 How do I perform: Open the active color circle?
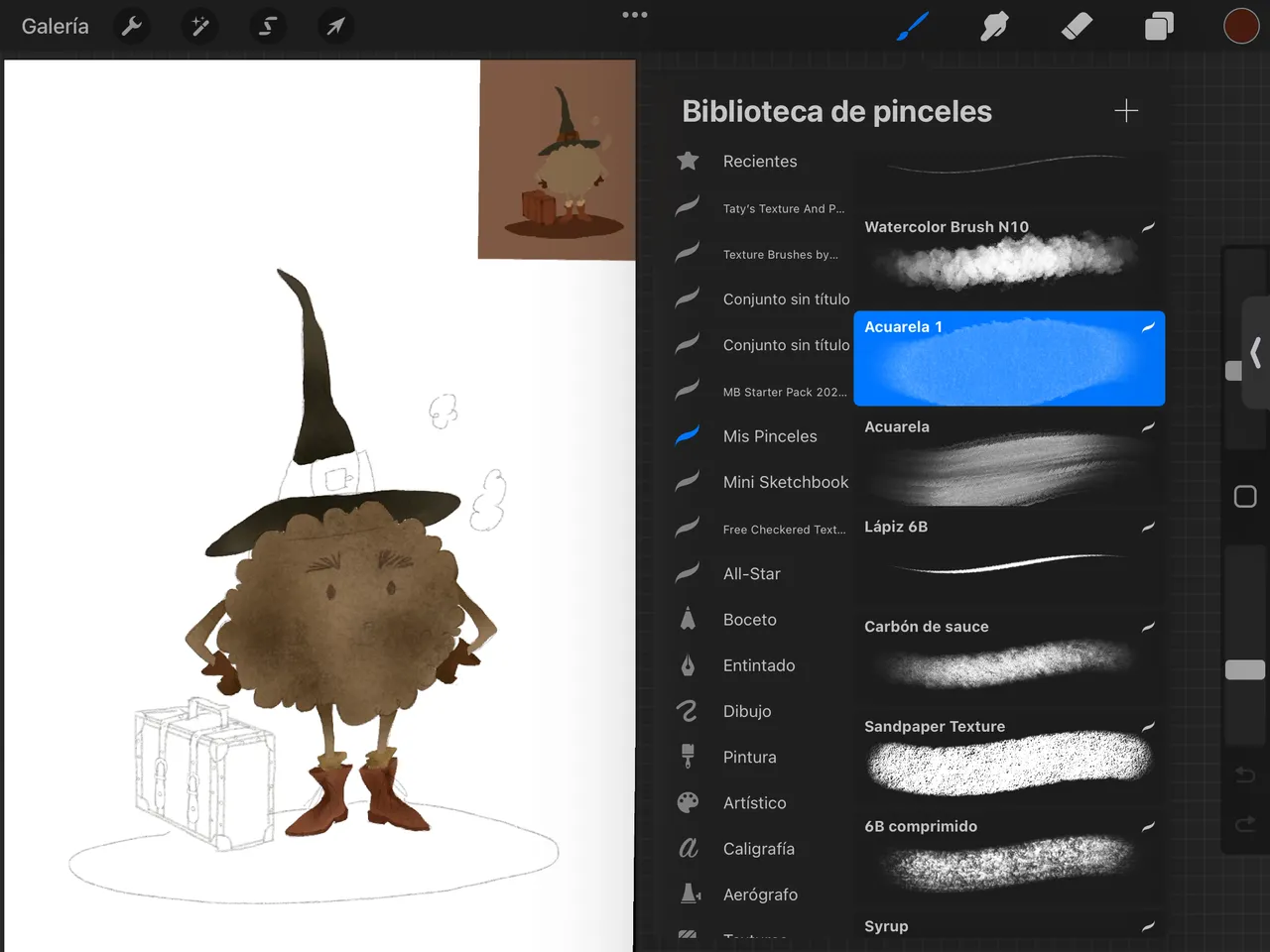point(1241,26)
